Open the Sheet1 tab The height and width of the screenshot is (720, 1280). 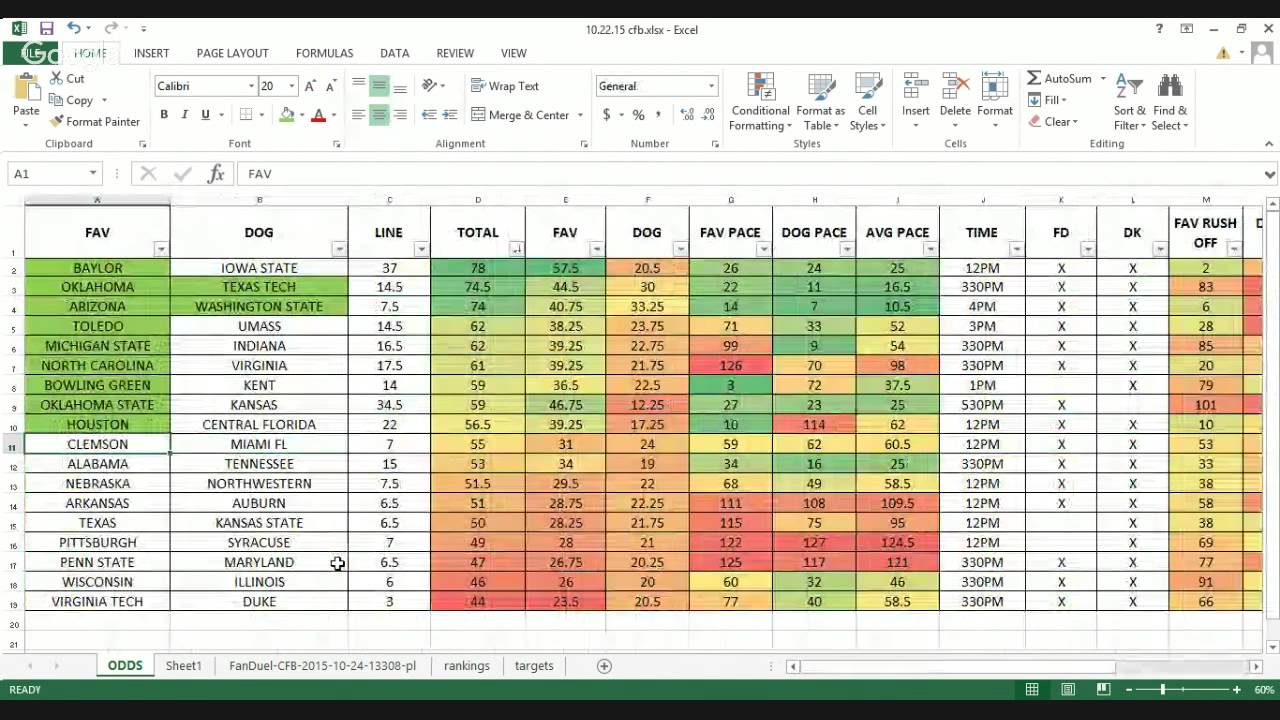point(184,666)
